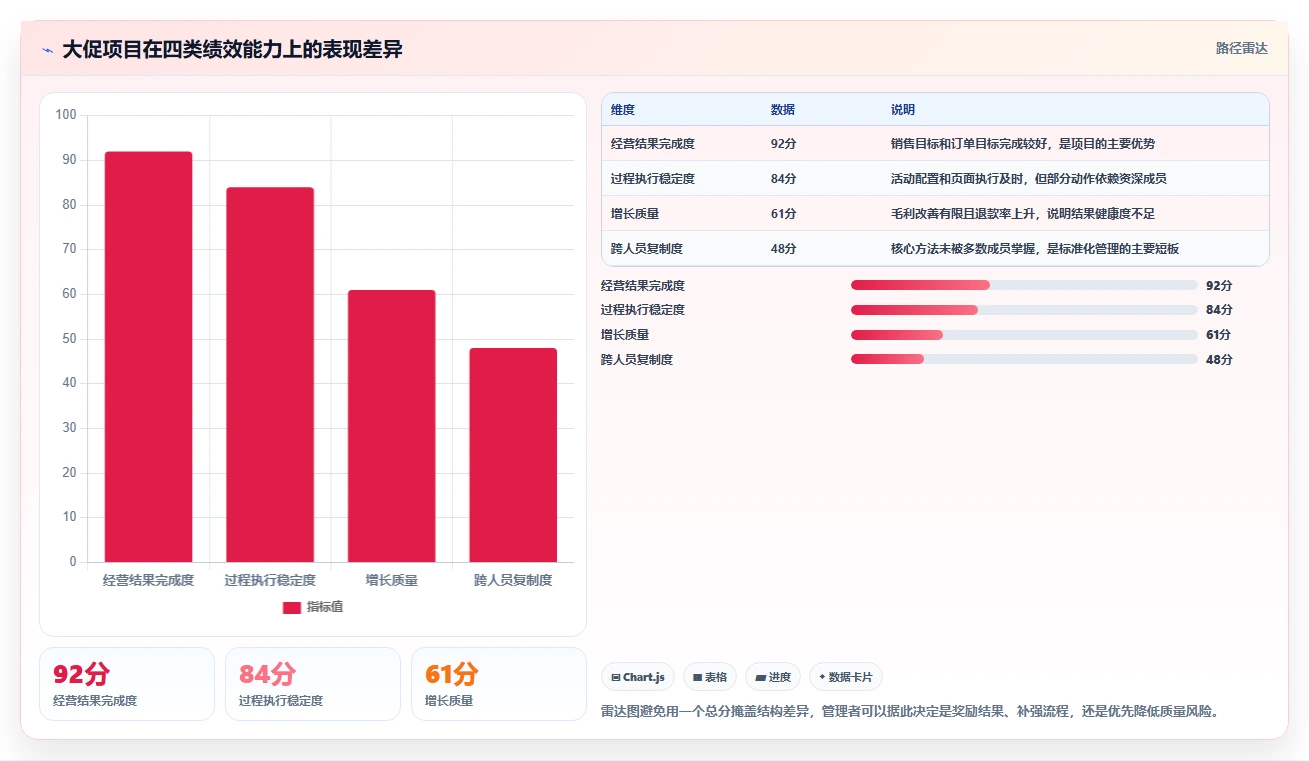Click the 路径雷达 label in header
This screenshot has height=761, width=1309.
[x=1241, y=48]
